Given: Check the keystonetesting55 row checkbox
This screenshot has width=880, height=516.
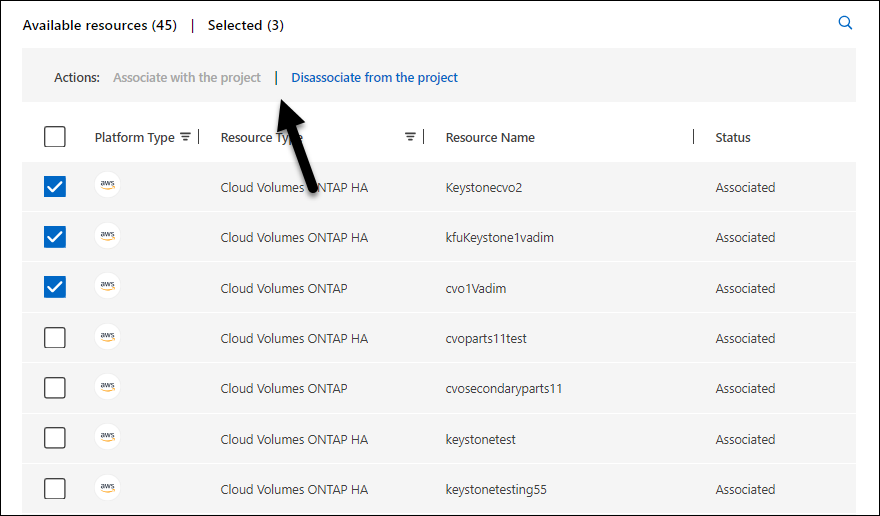Looking at the screenshot, I should (x=55, y=489).
